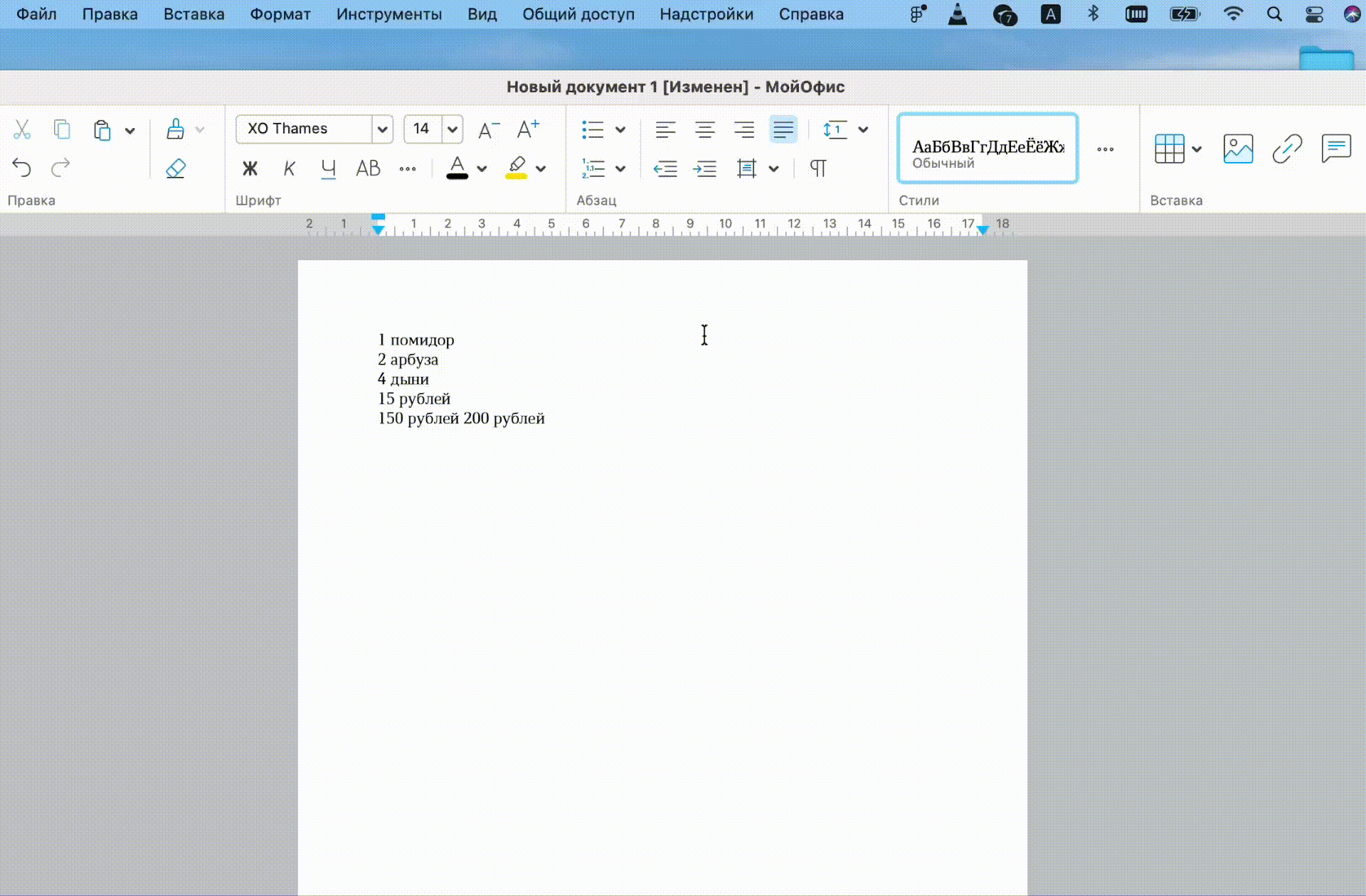This screenshot has width=1366, height=896.
Task: Add a comment with speech bubble icon
Action: [1335, 149]
